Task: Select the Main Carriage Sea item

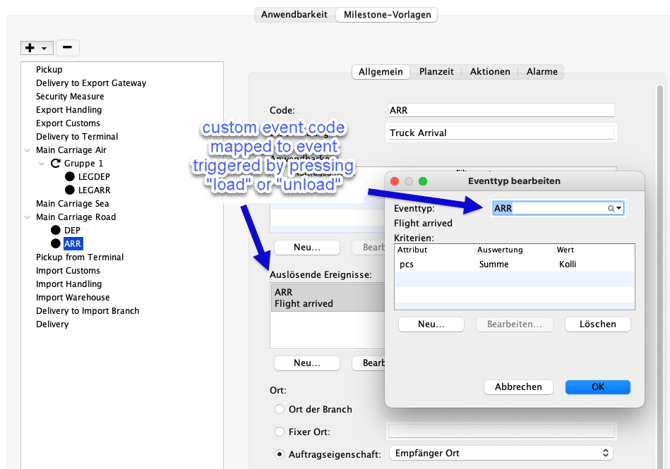Action: [x=72, y=204]
